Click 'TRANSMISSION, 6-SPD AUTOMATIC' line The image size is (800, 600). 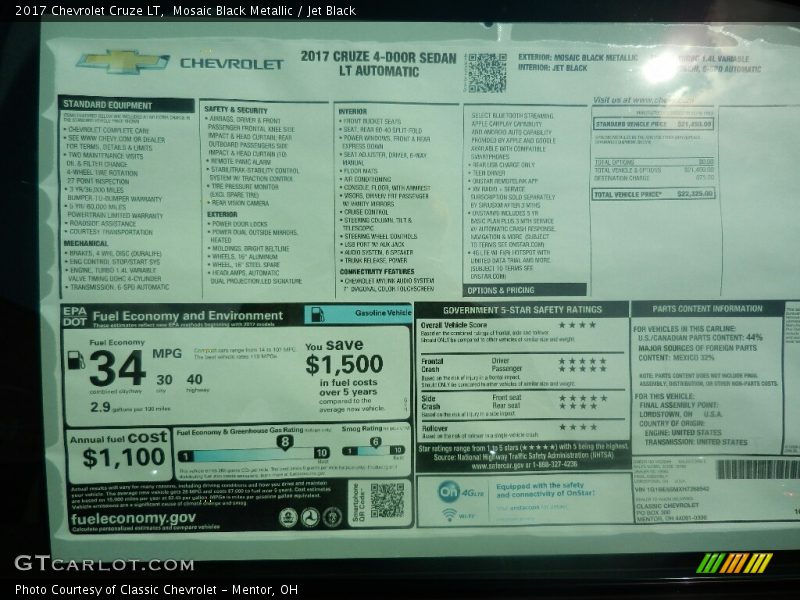click(x=117, y=287)
